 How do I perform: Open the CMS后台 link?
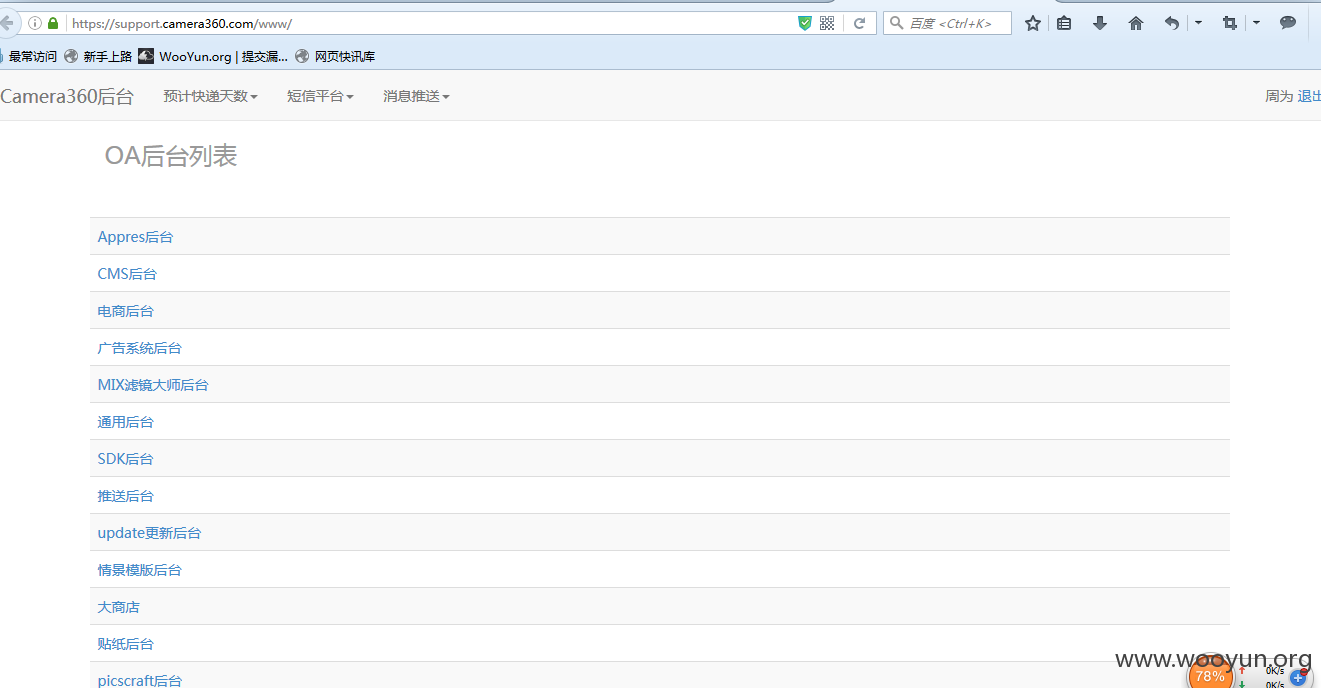tap(127, 274)
